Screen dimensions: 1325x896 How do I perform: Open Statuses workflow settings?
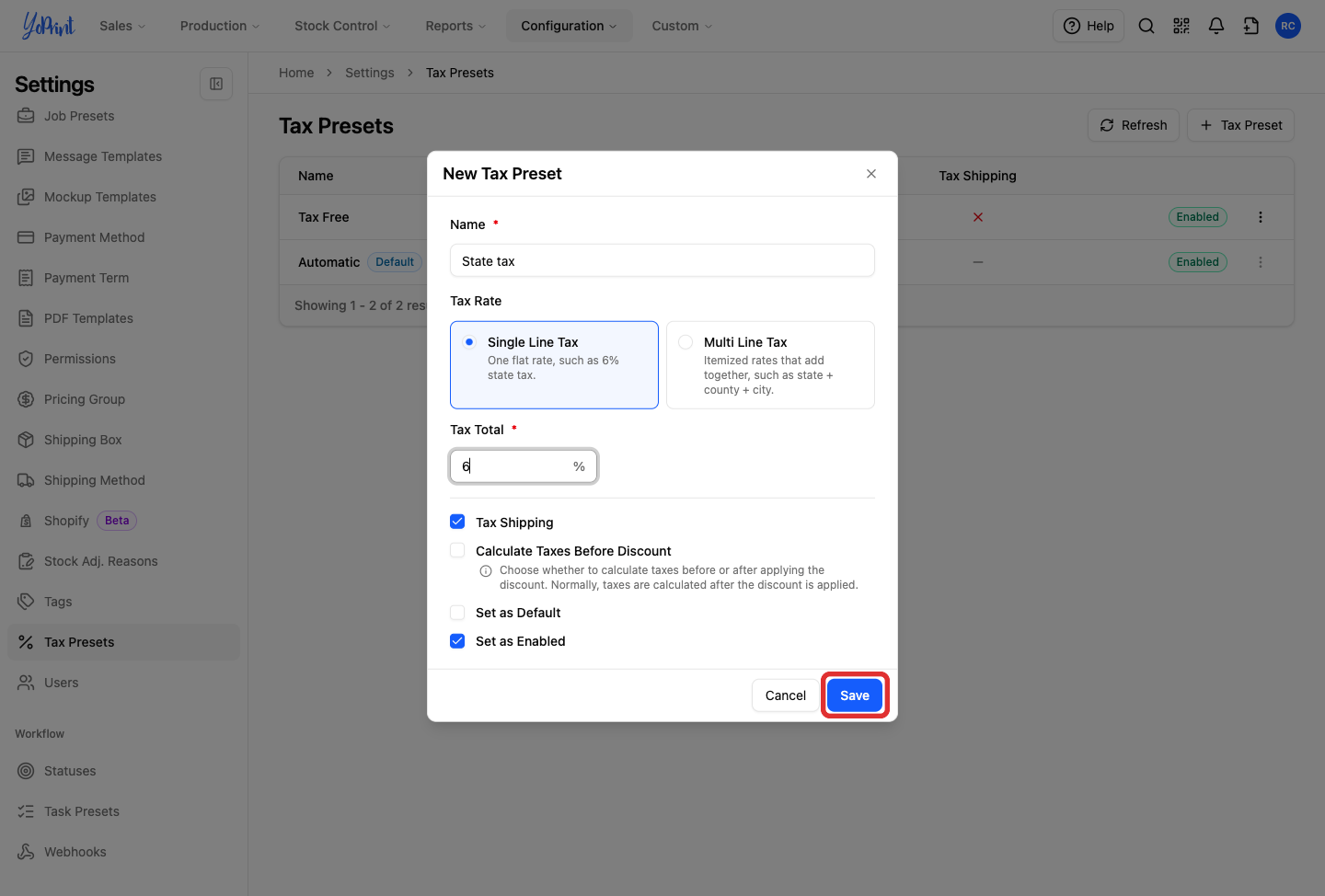(123, 771)
